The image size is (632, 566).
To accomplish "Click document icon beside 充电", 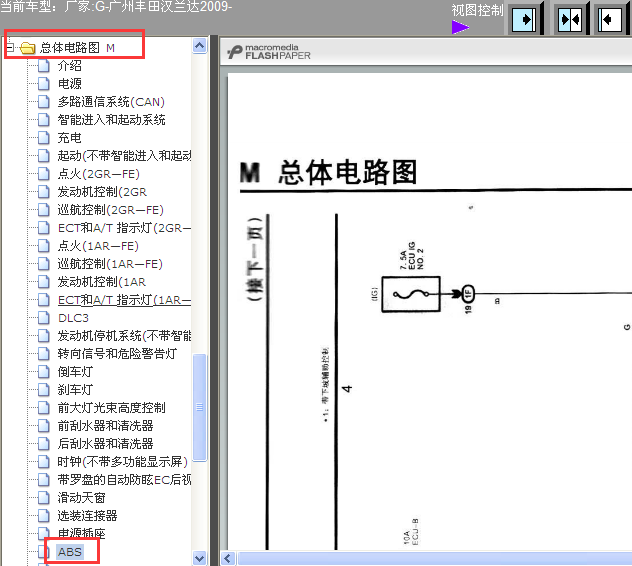I will tap(44, 138).
